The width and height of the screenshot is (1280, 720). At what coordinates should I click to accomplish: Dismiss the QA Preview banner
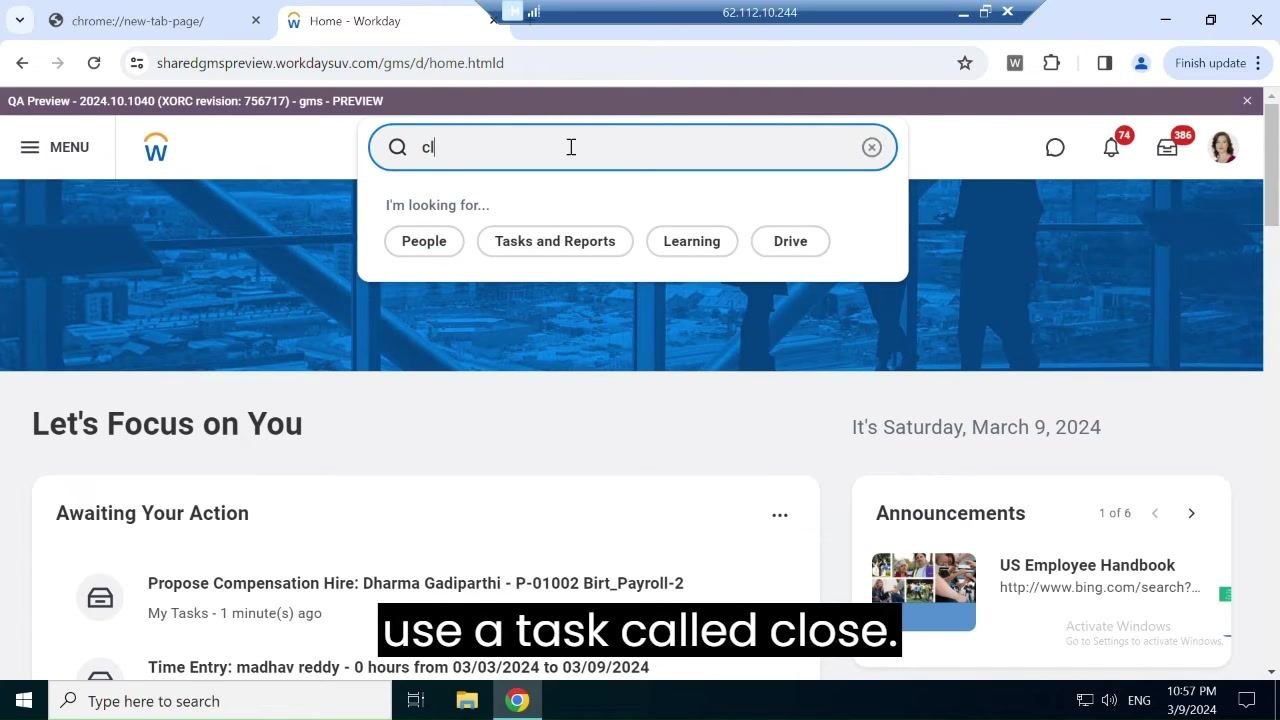pos(1247,101)
